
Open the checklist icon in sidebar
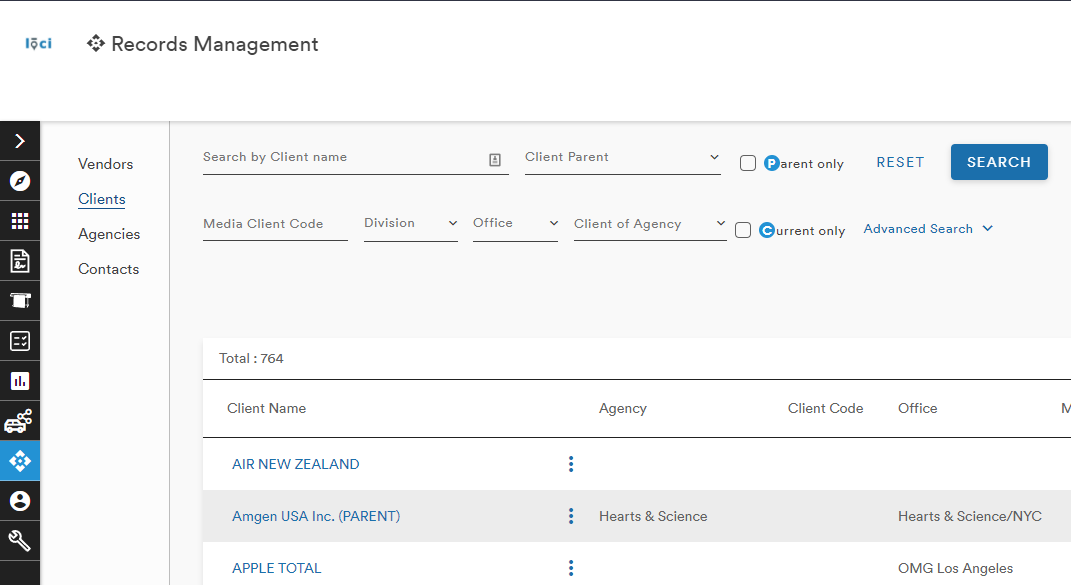click(20, 341)
